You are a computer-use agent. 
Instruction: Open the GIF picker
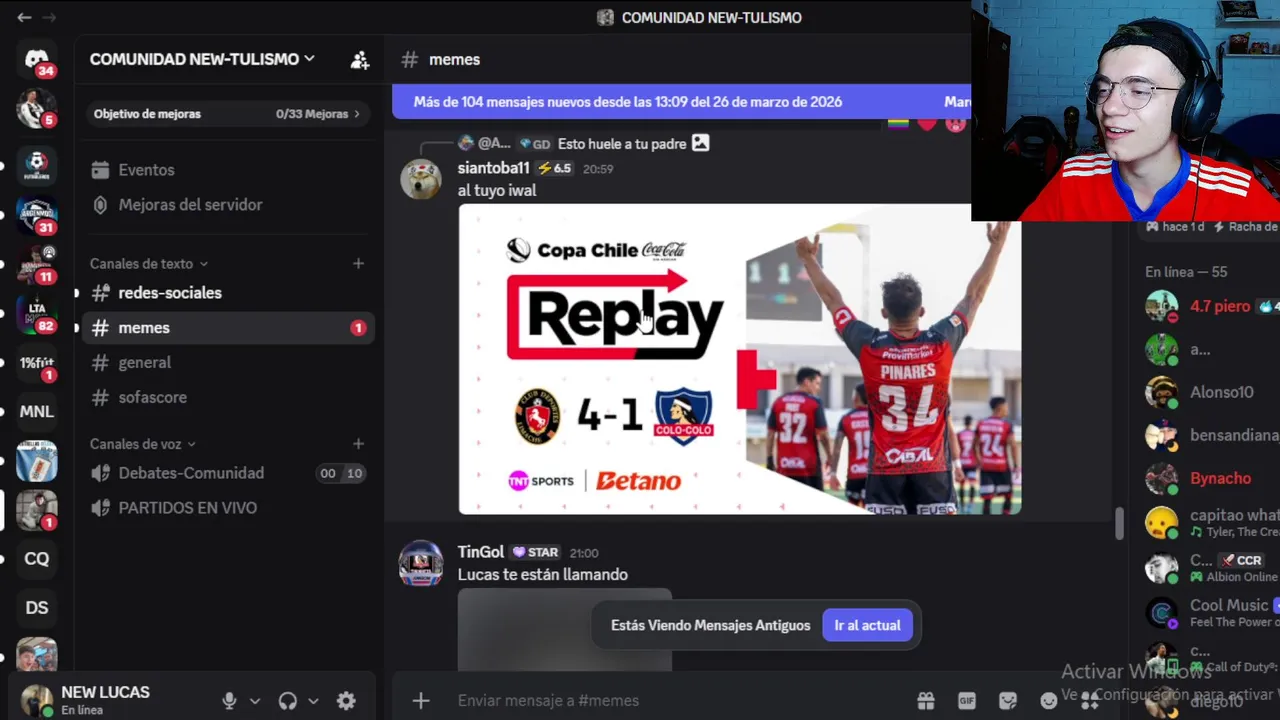[x=967, y=701]
